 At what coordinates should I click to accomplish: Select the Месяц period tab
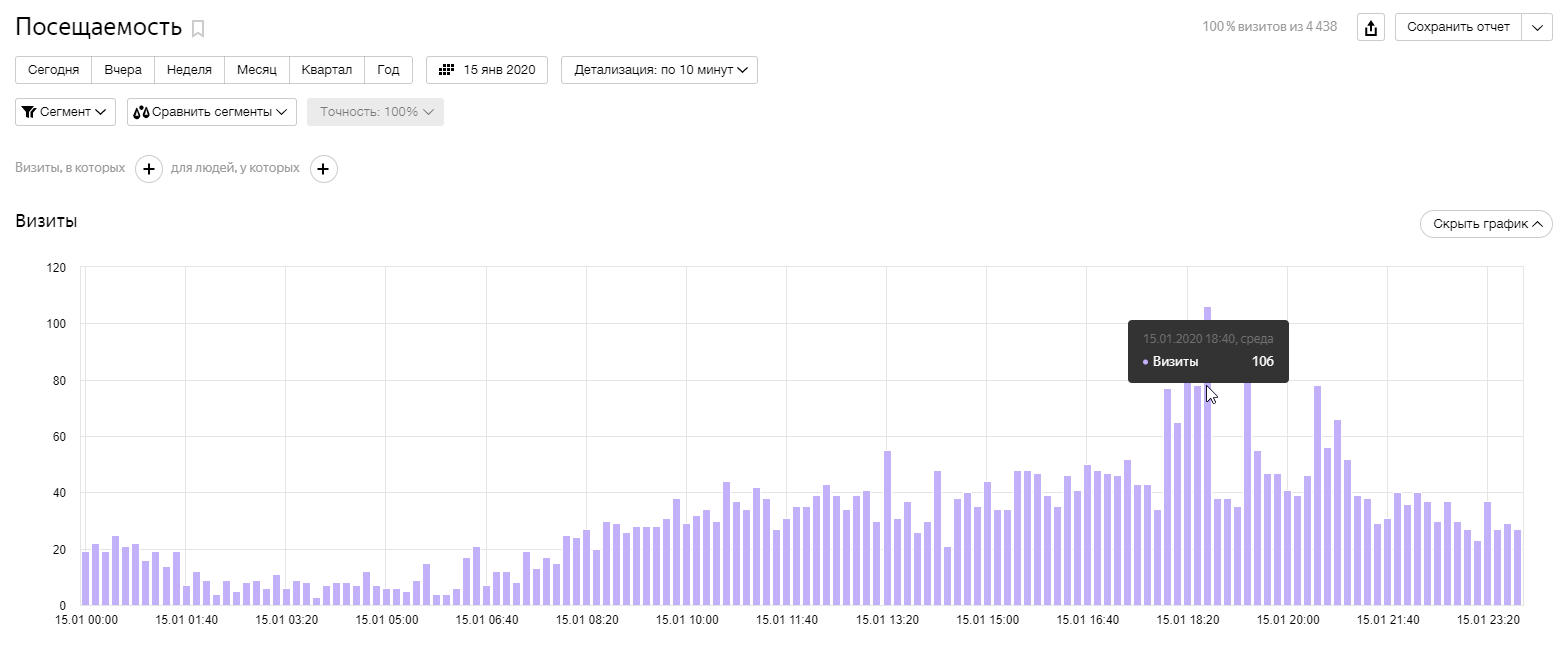pyautogui.click(x=257, y=70)
